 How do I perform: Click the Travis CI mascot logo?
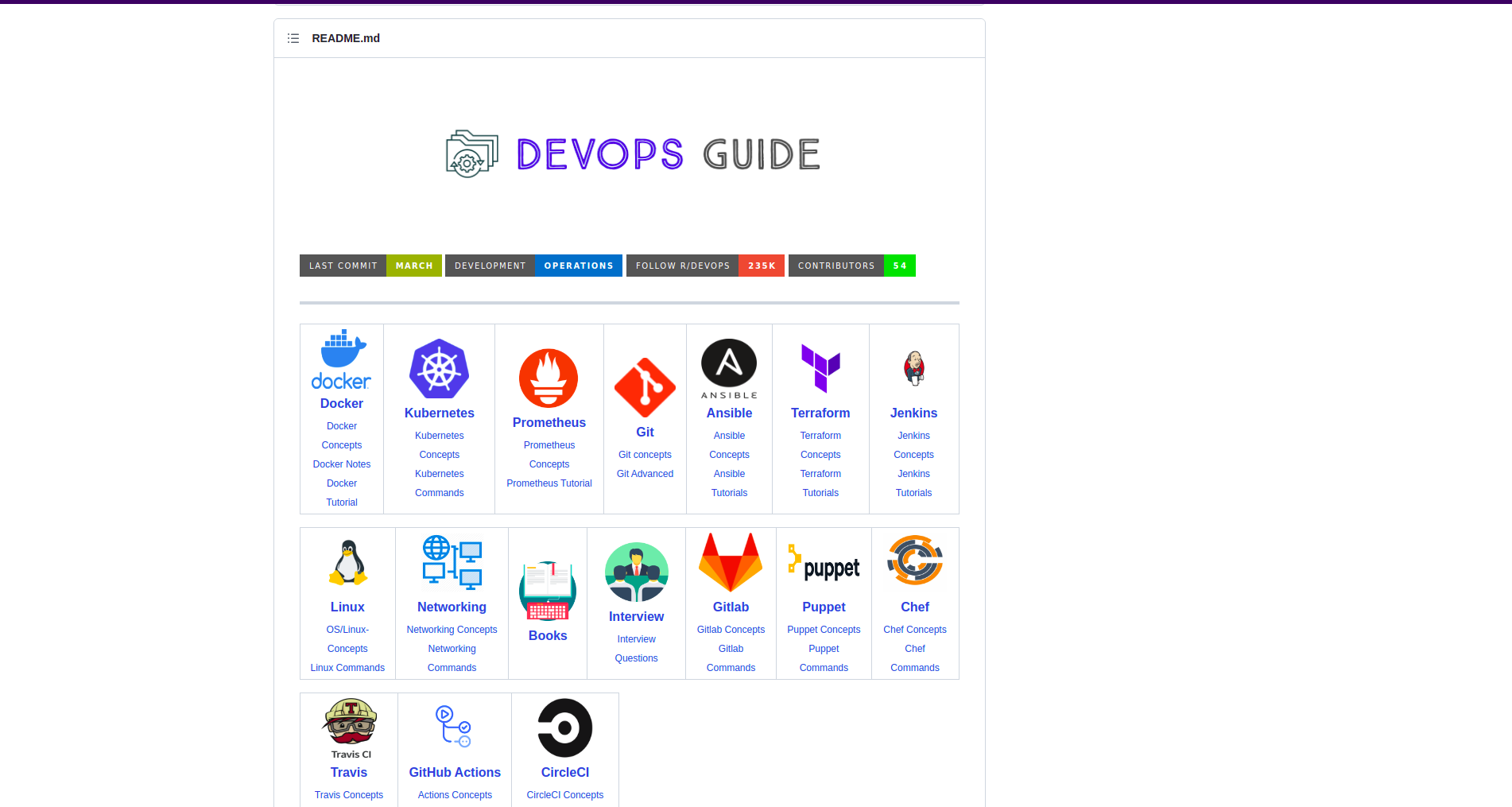349,728
